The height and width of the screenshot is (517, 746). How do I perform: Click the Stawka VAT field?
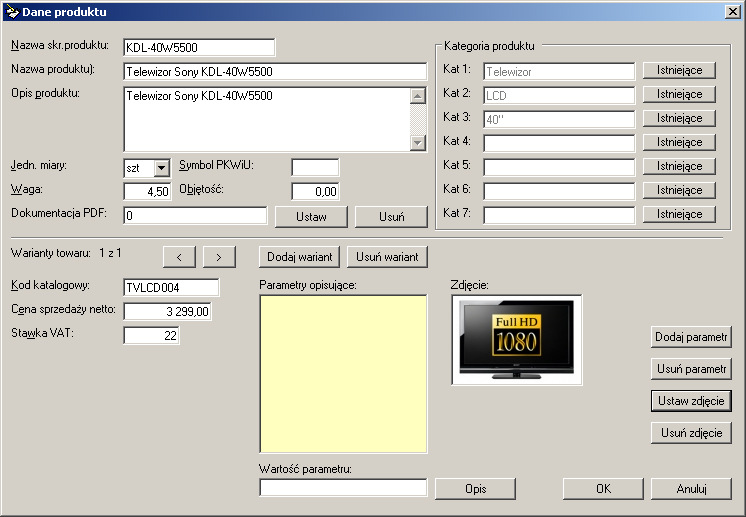151,335
